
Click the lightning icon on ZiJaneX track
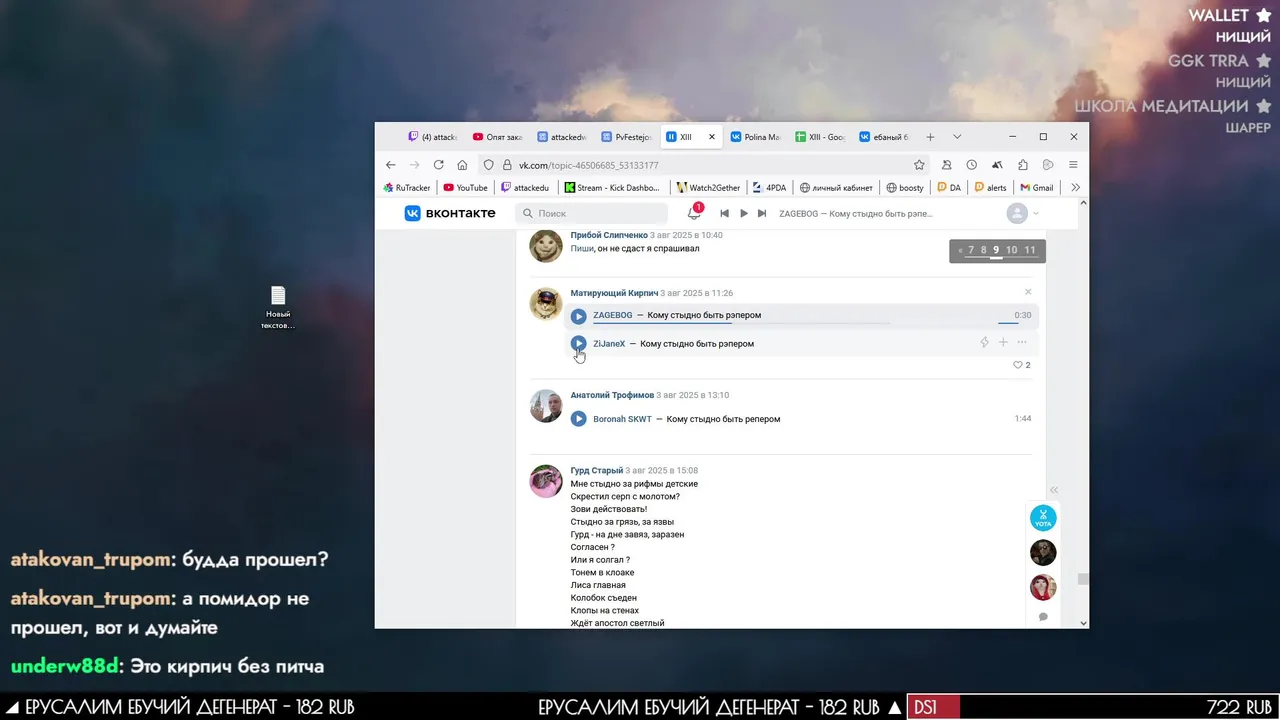click(x=984, y=343)
